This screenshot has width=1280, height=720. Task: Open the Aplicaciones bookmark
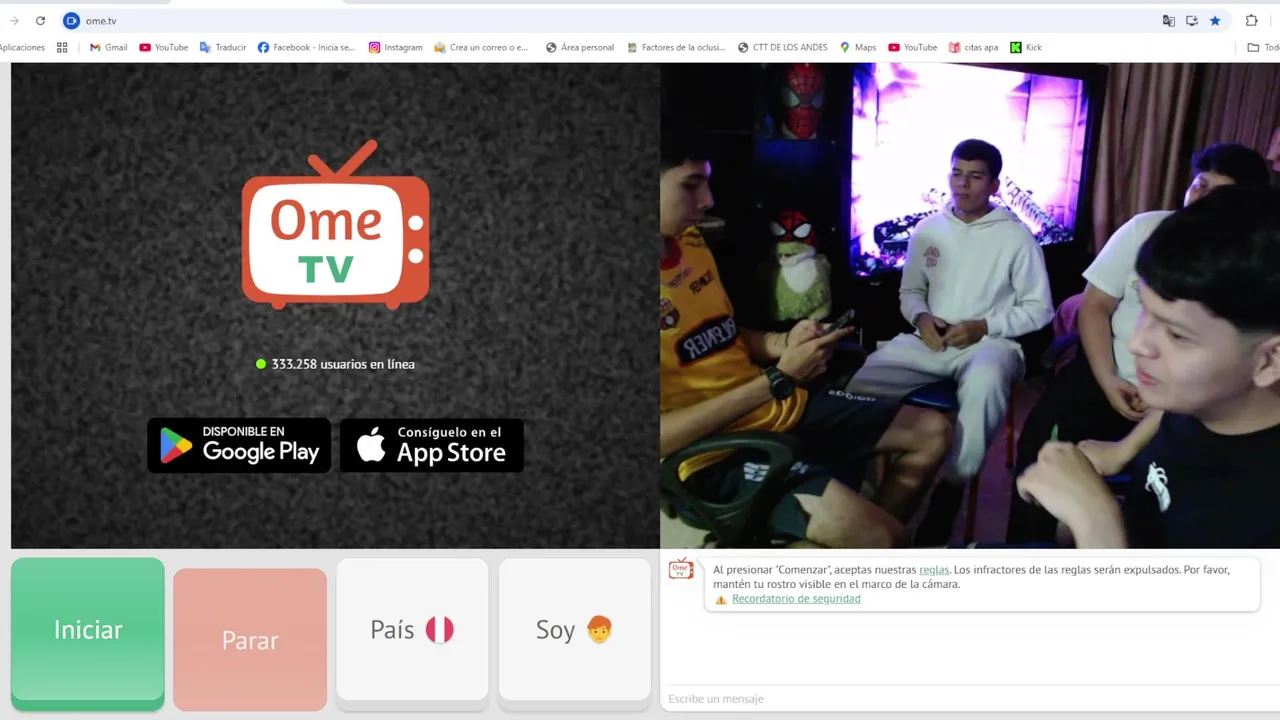[x=22, y=47]
